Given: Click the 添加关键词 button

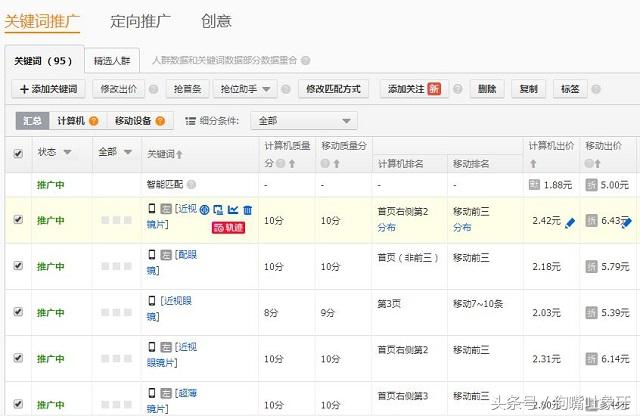Looking at the screenshot, I should coord(48,89).
